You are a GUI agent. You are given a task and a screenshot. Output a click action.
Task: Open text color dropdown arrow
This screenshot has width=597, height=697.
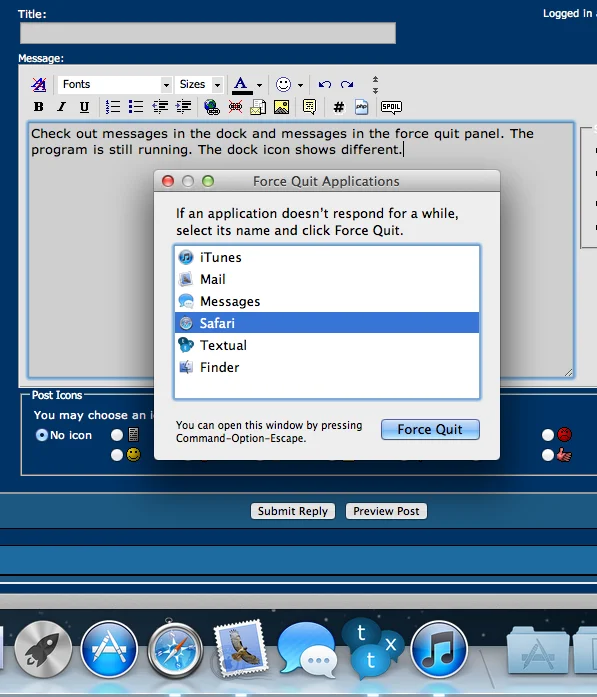(260, 85)
